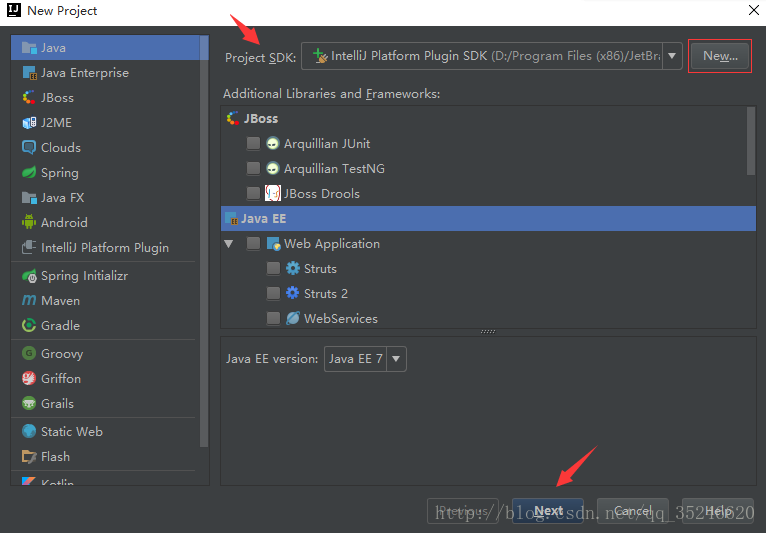
Task: Click the Java EE 7 version value
Action: [356, 359]
